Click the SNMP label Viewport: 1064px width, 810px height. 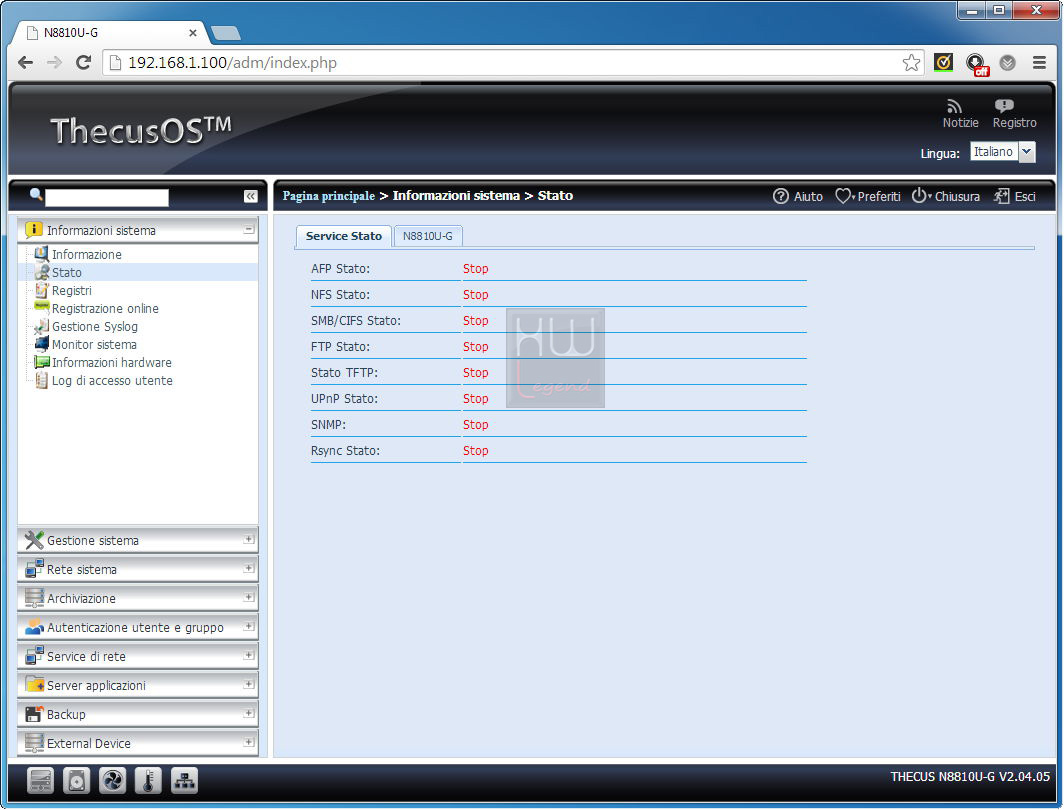[328, 425]
